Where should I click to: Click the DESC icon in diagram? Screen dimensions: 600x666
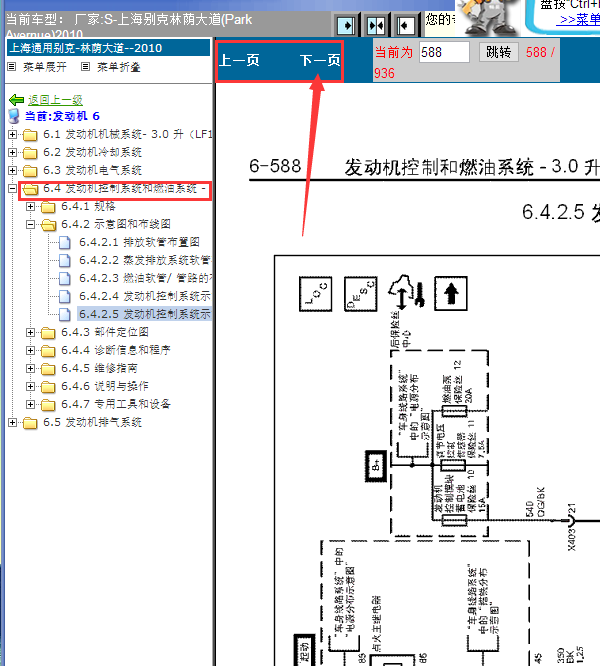click(361, 294)
